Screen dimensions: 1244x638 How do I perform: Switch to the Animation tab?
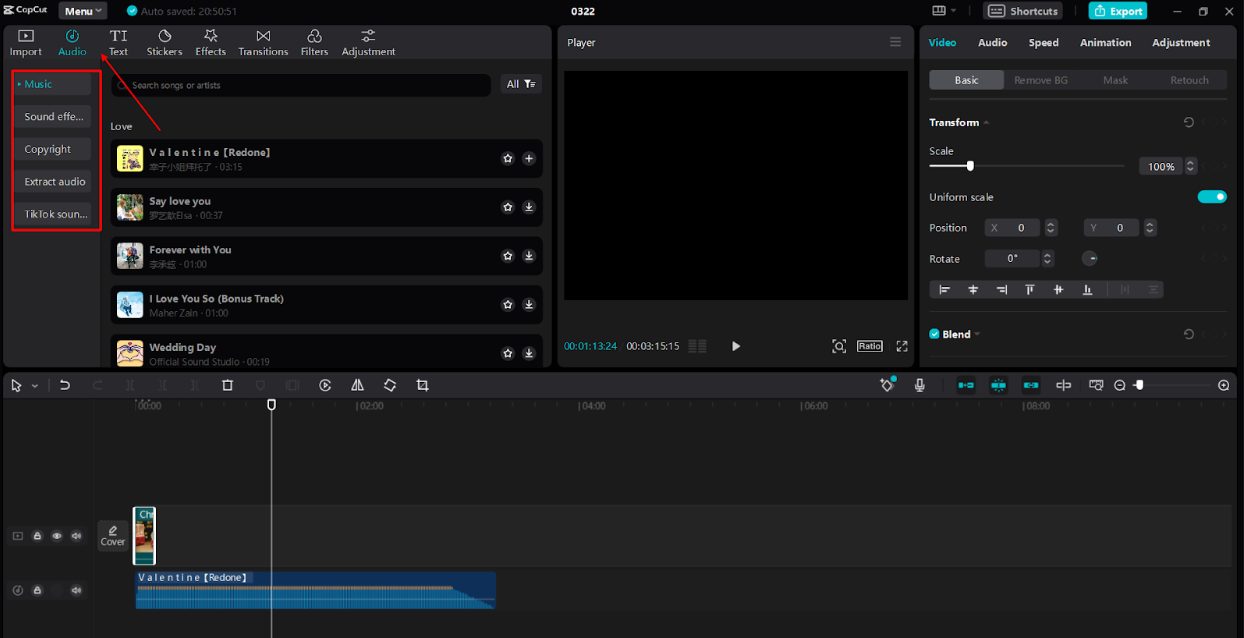pyautogui.click(x=1105, y=43)
